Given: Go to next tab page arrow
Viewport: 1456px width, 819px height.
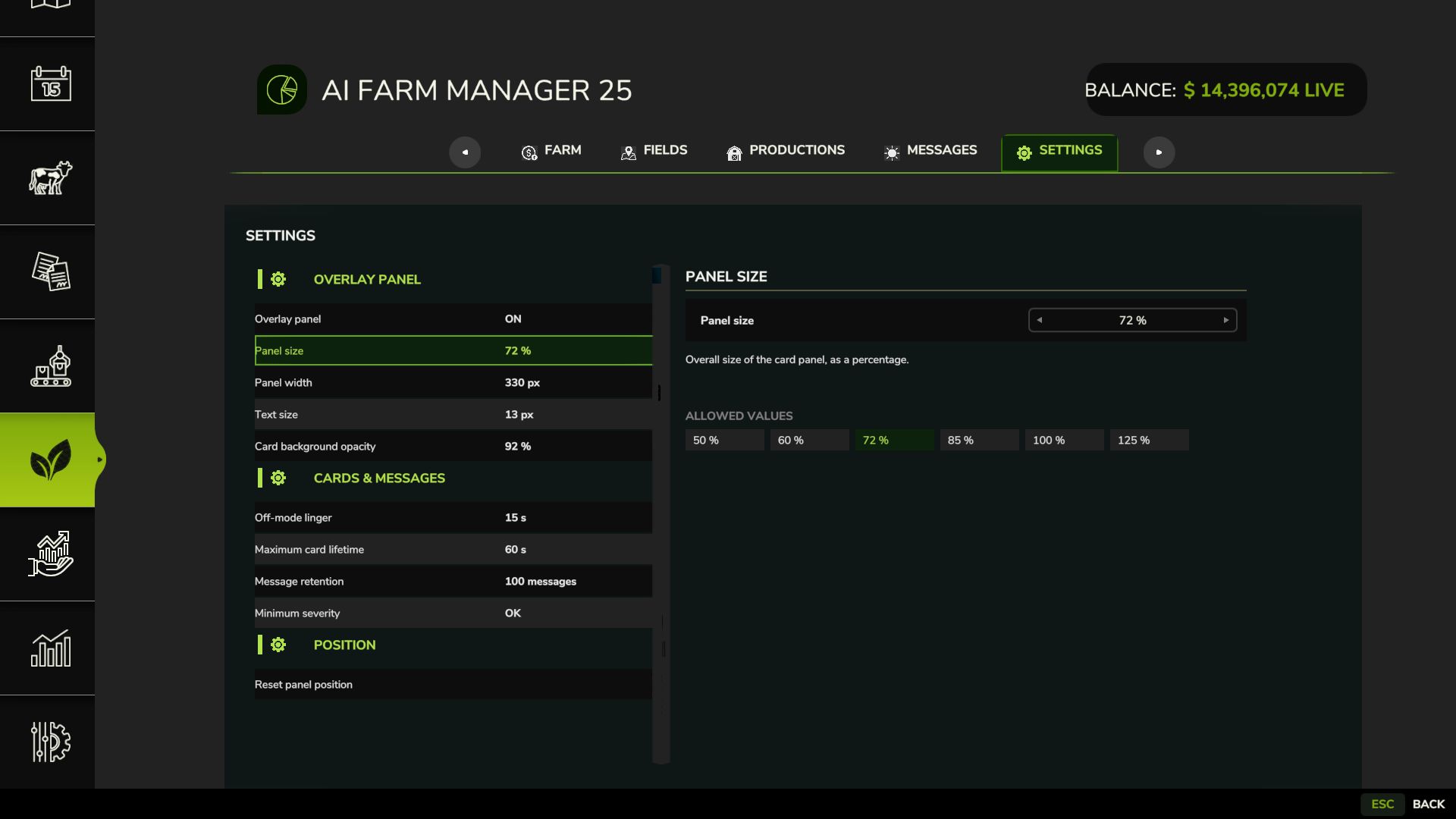Looking at the screenshot, I should pyautogui.click(x=1159, y=152).
